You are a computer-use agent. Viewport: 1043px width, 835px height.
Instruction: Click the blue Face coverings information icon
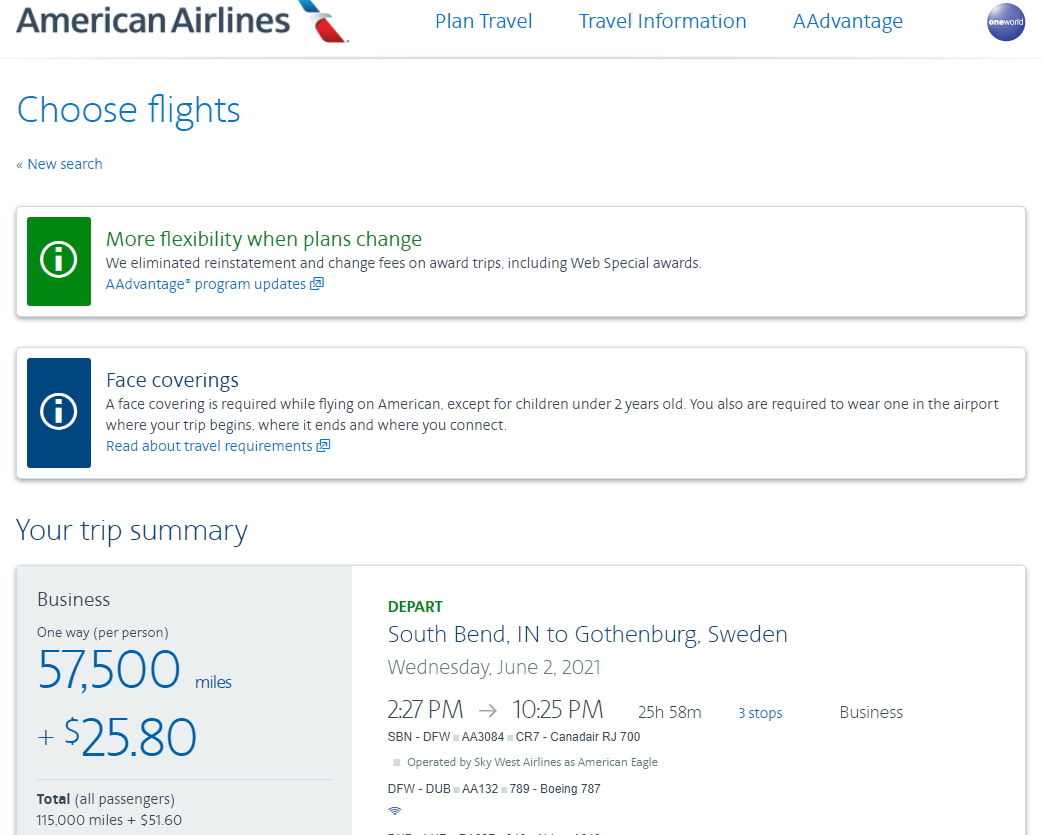pos(59,413)
